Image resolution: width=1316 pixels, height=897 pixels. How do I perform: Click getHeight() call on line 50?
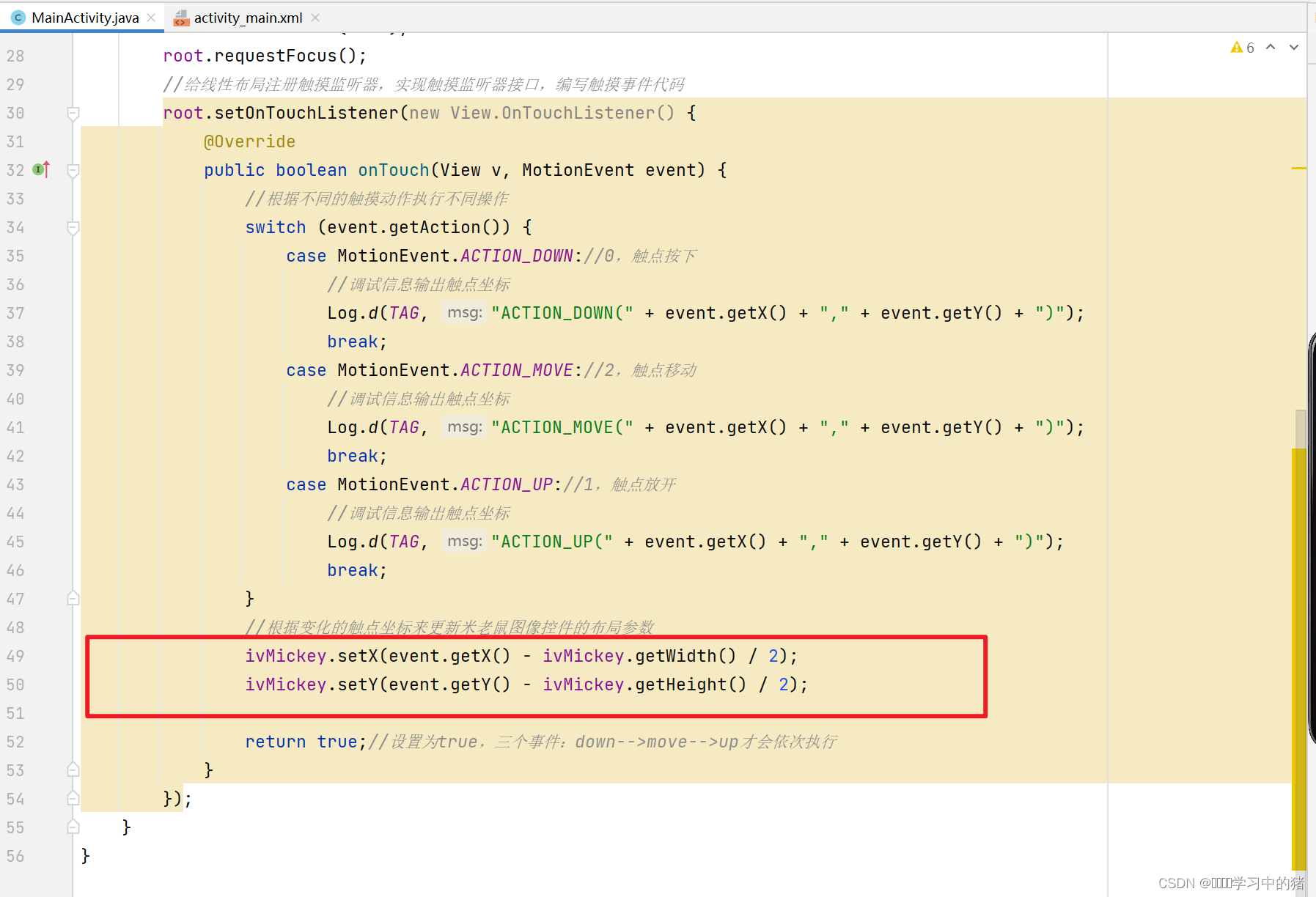click(691, 684)
